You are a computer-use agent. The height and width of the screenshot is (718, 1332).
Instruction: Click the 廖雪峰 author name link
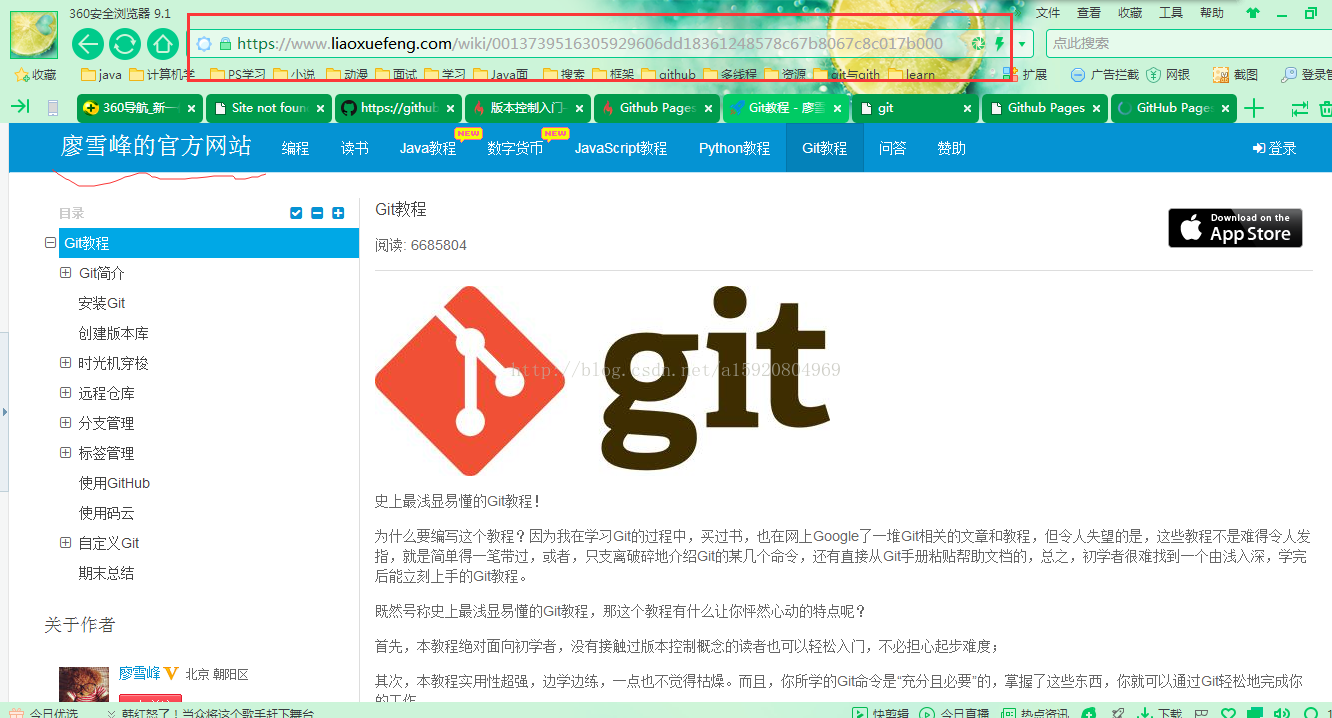(140, 674)
